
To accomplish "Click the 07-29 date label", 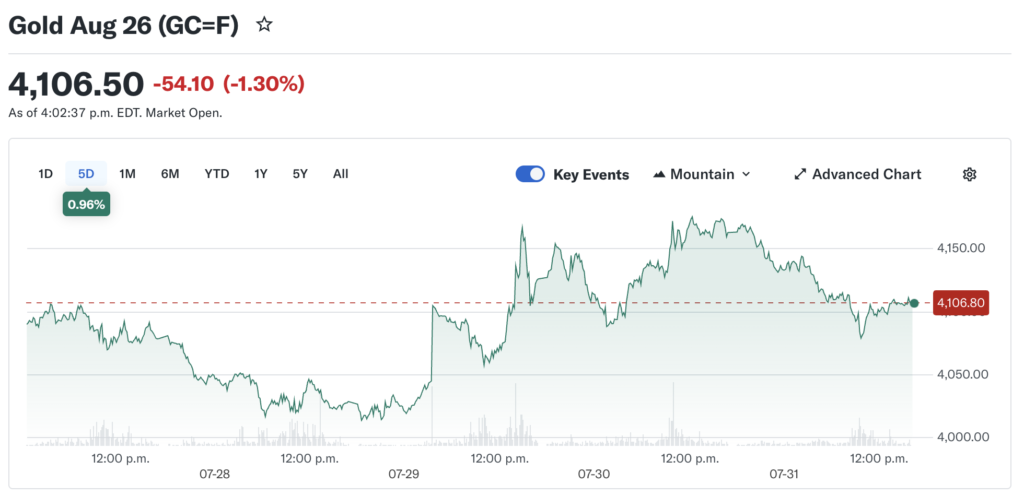I will pos(404,474).
